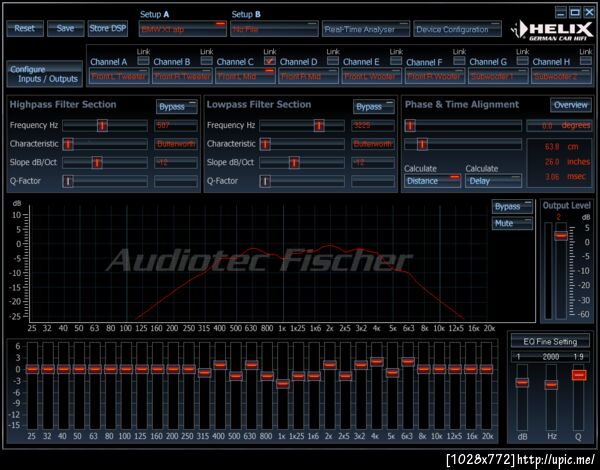Image resolution: width=600 pixels, height=470 pixels.
Task: Toggle Link checkbox for Channel H
Action: [x=585, y=60]
